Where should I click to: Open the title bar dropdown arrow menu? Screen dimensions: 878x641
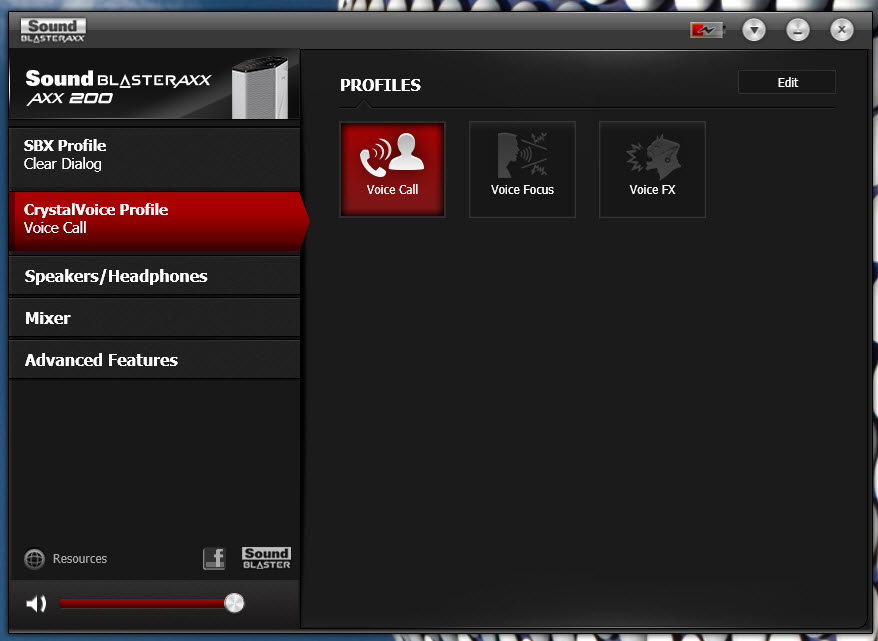754,30
